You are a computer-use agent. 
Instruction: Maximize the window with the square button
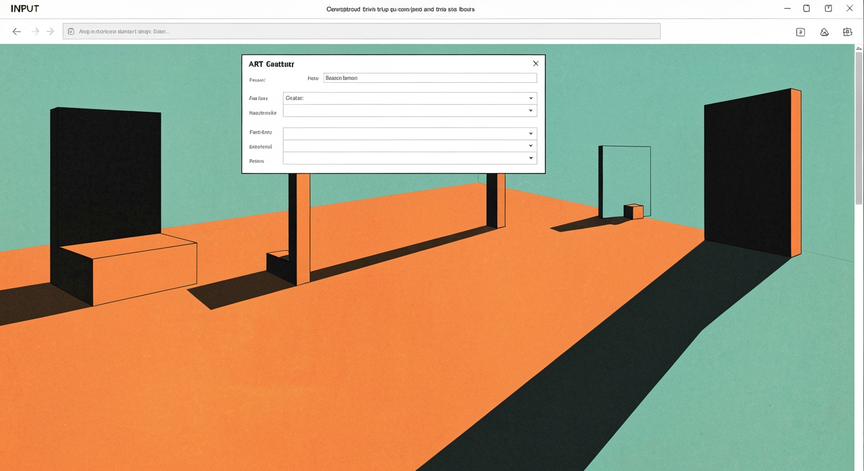pyautogui.click(x=806, y=8)
